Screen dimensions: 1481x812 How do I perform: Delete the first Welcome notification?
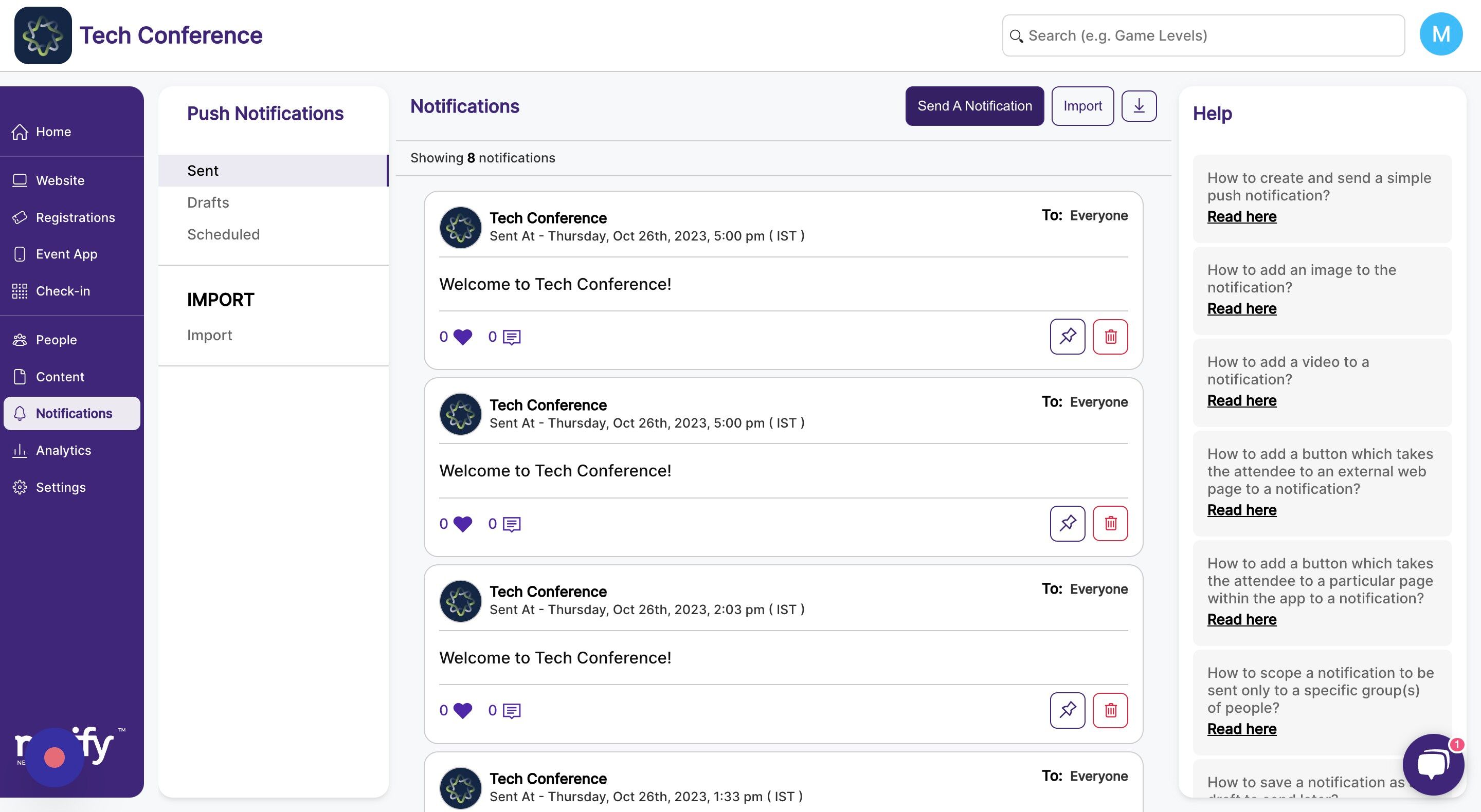(1110, 336)
